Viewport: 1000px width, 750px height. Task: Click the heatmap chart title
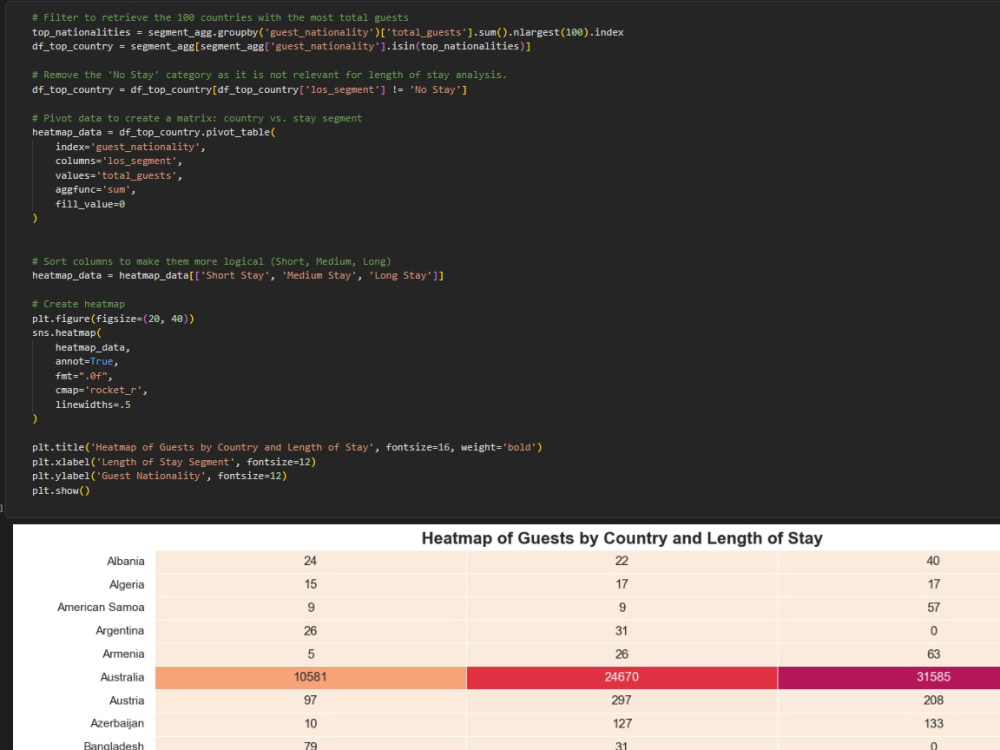pos(622,538)
